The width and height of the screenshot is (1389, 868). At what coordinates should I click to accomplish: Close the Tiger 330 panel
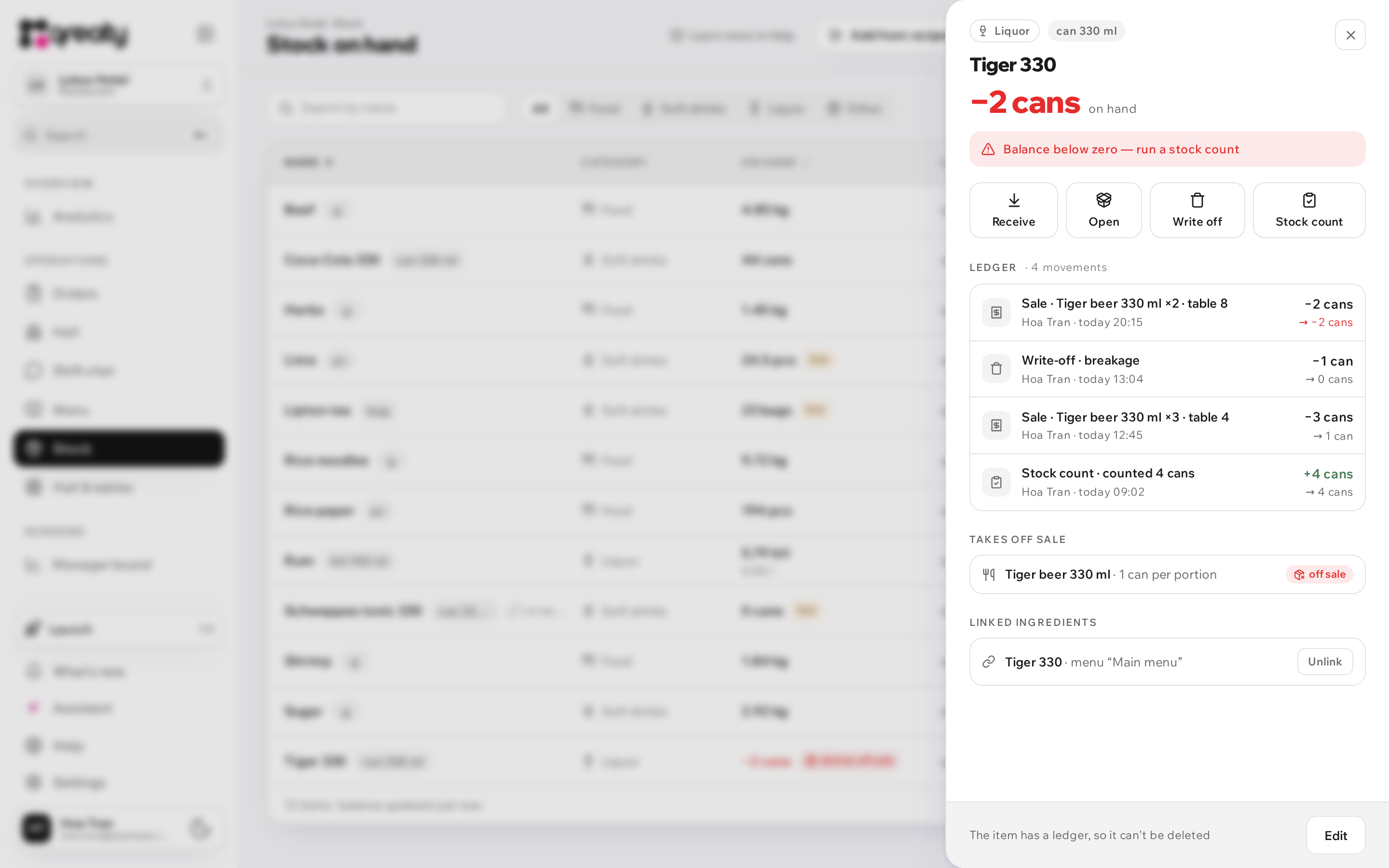[1350, 35]
